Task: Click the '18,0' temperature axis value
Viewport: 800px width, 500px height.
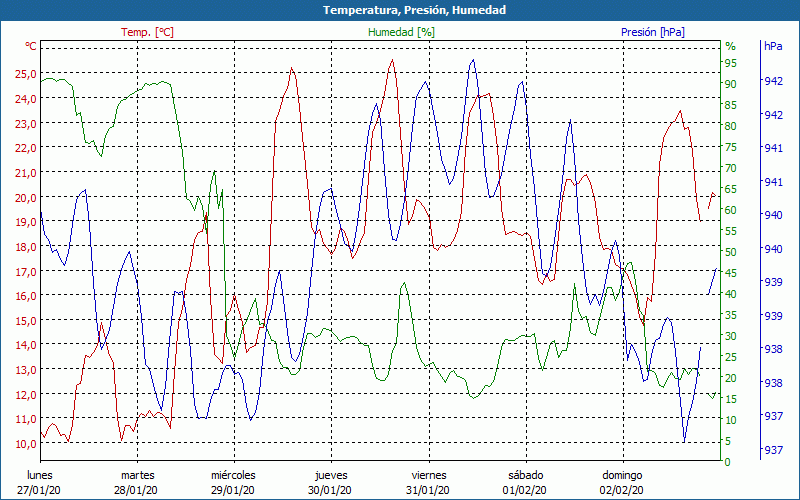Action: (x=26, y=246)
